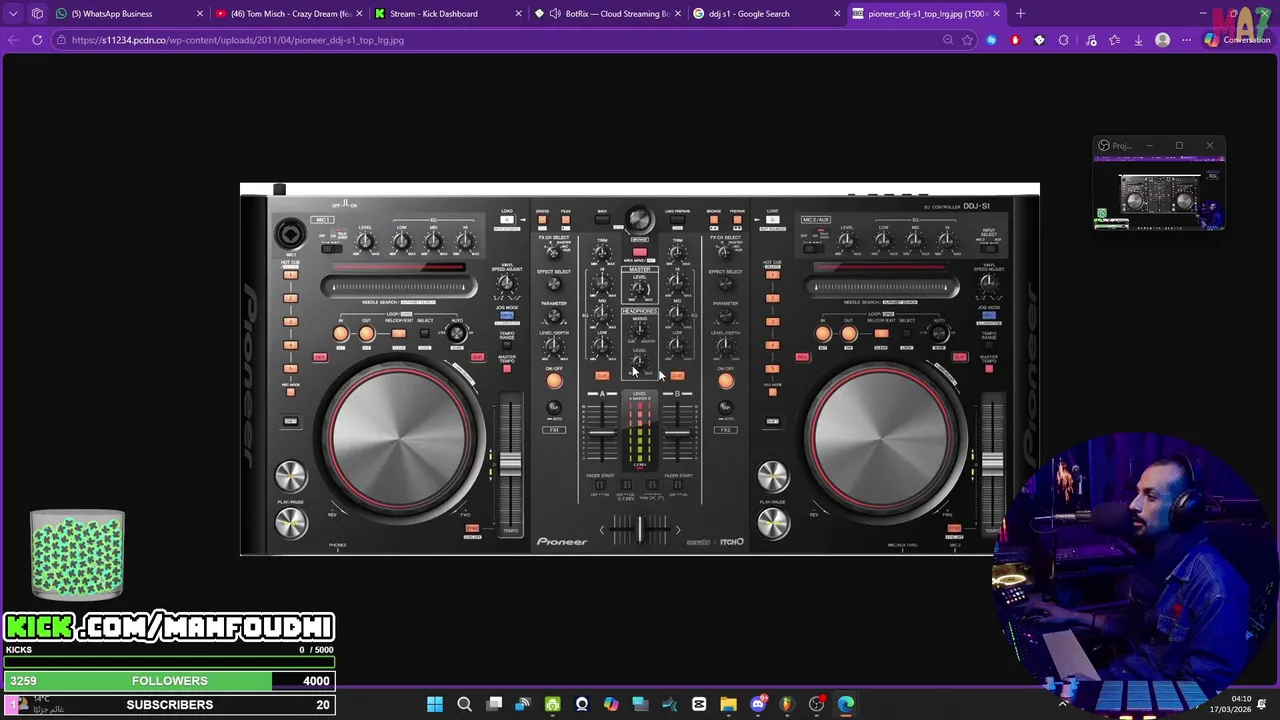Open the red hand blocker extension

tap(1015, 40)
